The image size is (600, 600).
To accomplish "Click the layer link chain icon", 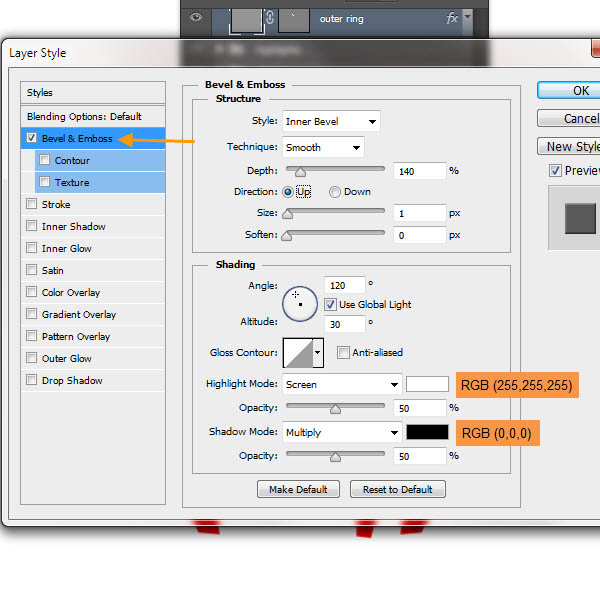I will pos(269,18).
